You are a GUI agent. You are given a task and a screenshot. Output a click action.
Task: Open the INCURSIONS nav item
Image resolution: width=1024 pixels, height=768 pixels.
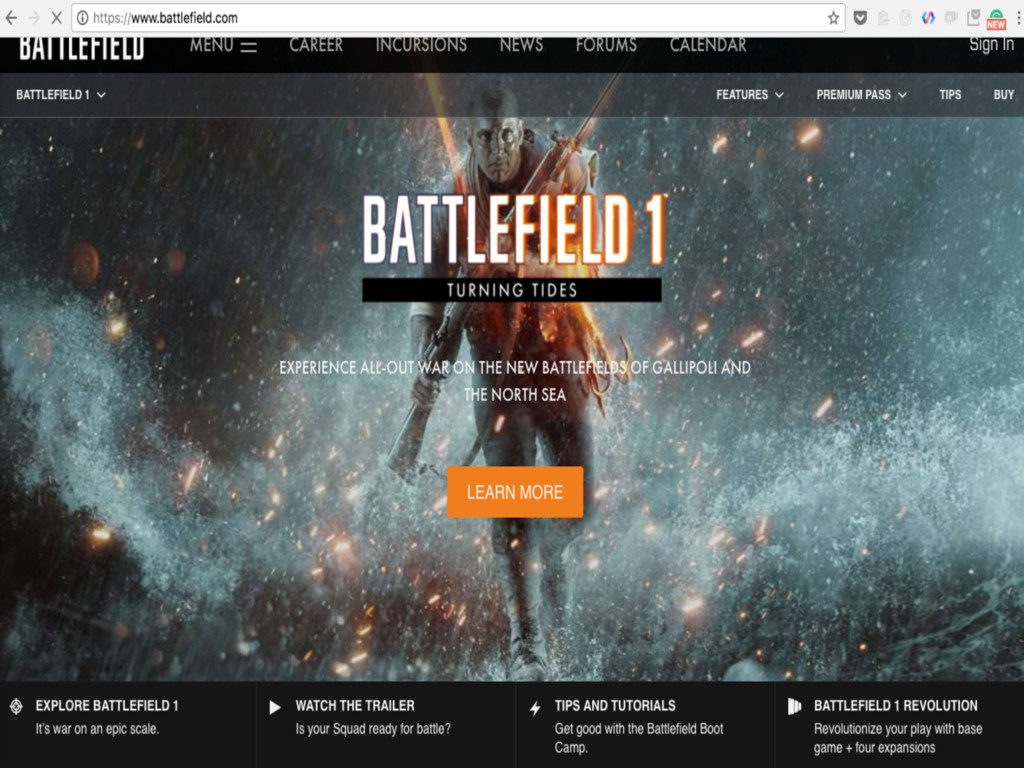point(421,45)
